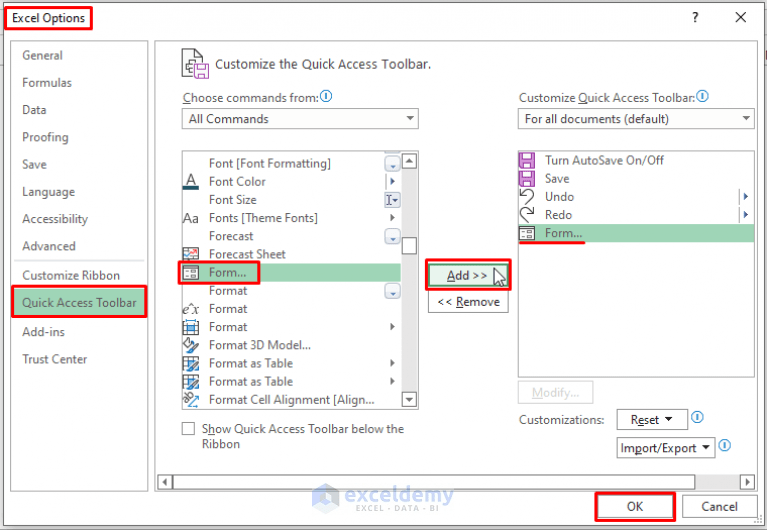Expand the Fonts [Theme Fonts] submenu arrow
Viewport: 767px width, 530px height.
pos(392,218)
